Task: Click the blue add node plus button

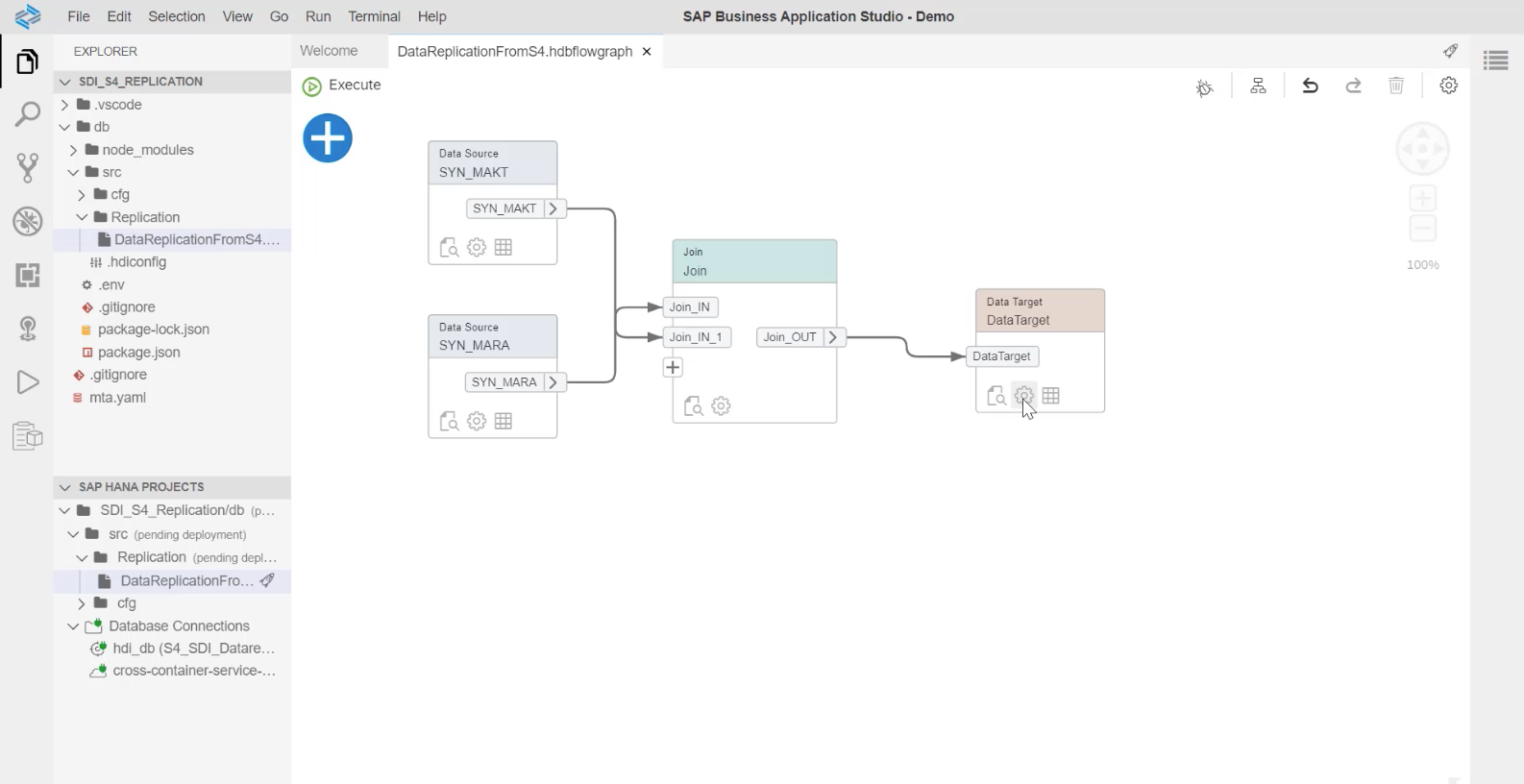Action: [328, 138]
